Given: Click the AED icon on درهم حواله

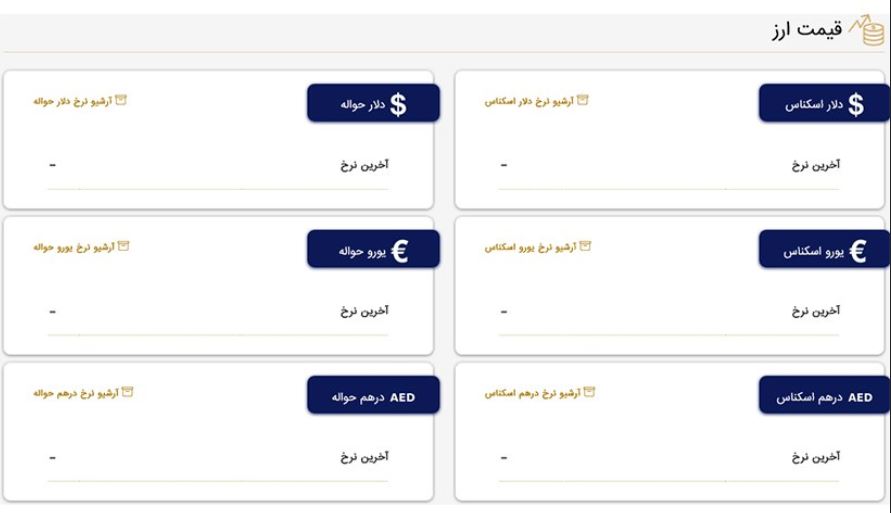Looking at the screenshot, I should click(x=402, y=398).
